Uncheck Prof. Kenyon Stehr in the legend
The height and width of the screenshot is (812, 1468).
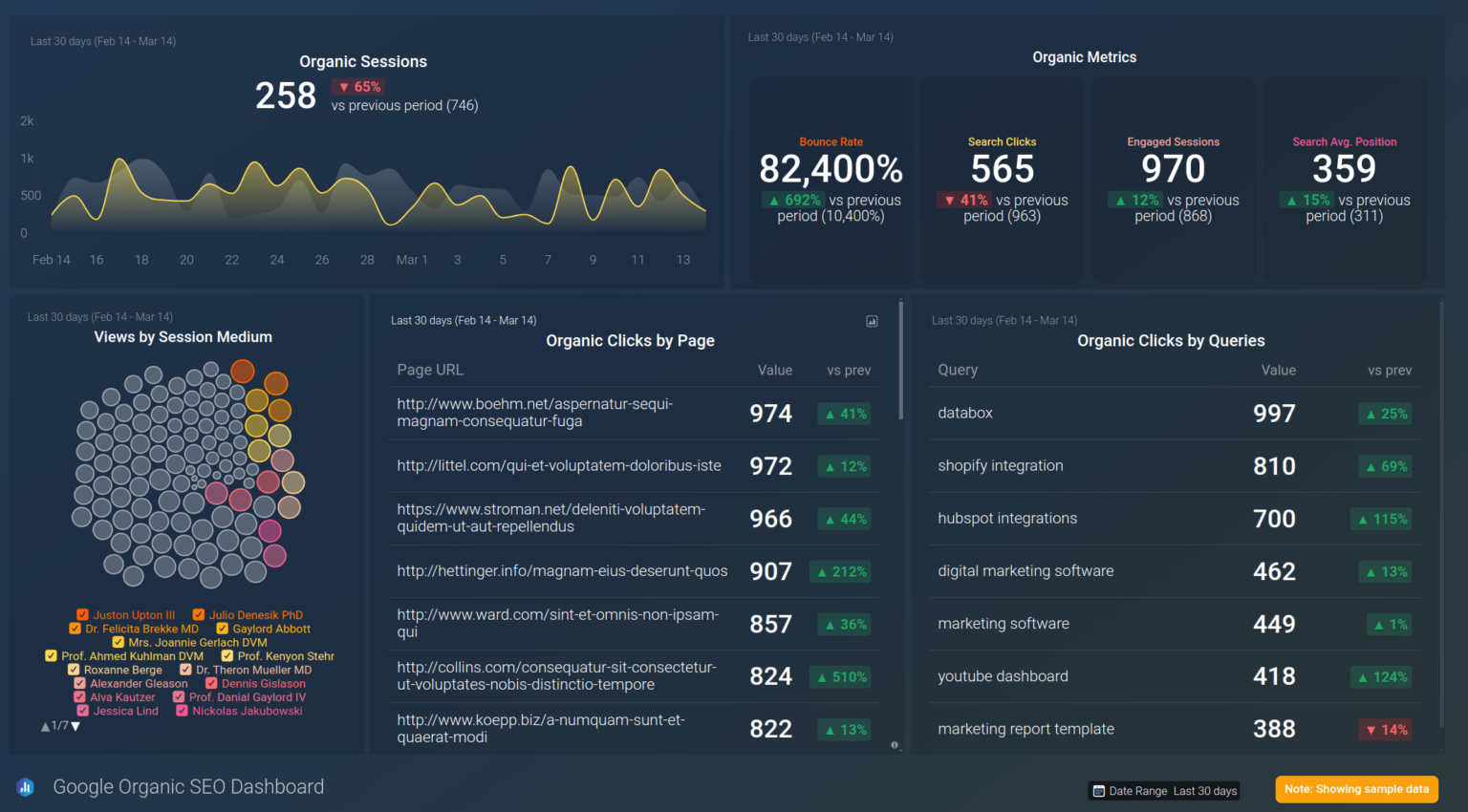(x=227, y=655)
